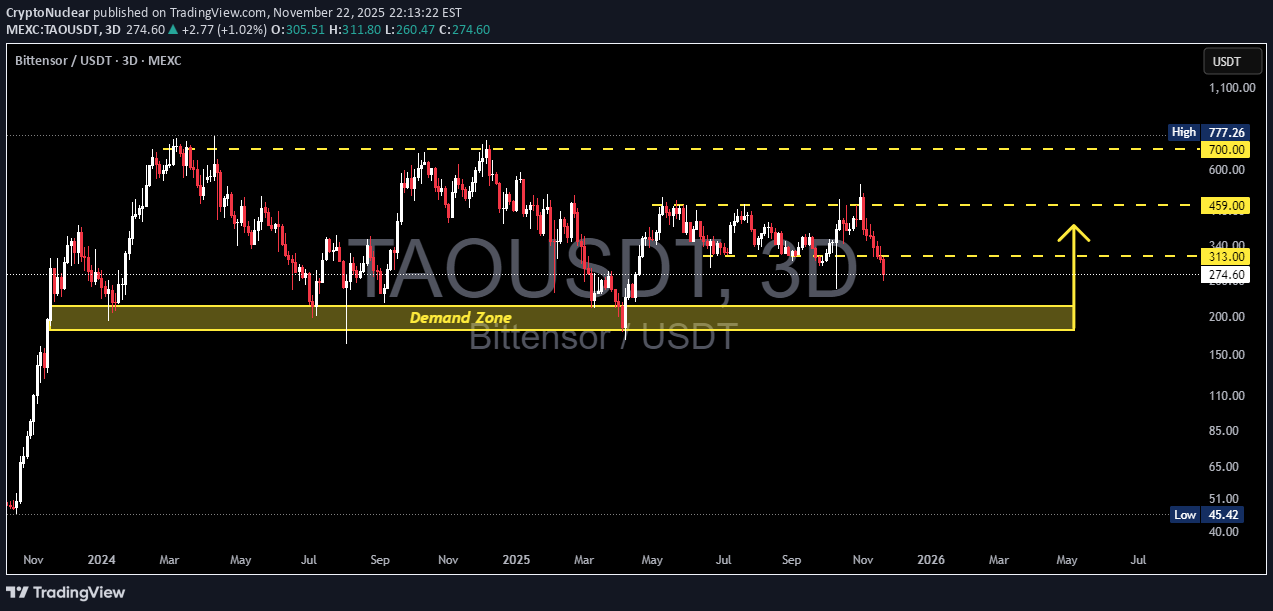This screenshot has width=1273, height=611.
Task: Open the USDT currency selector
Action: [1226, 62]
